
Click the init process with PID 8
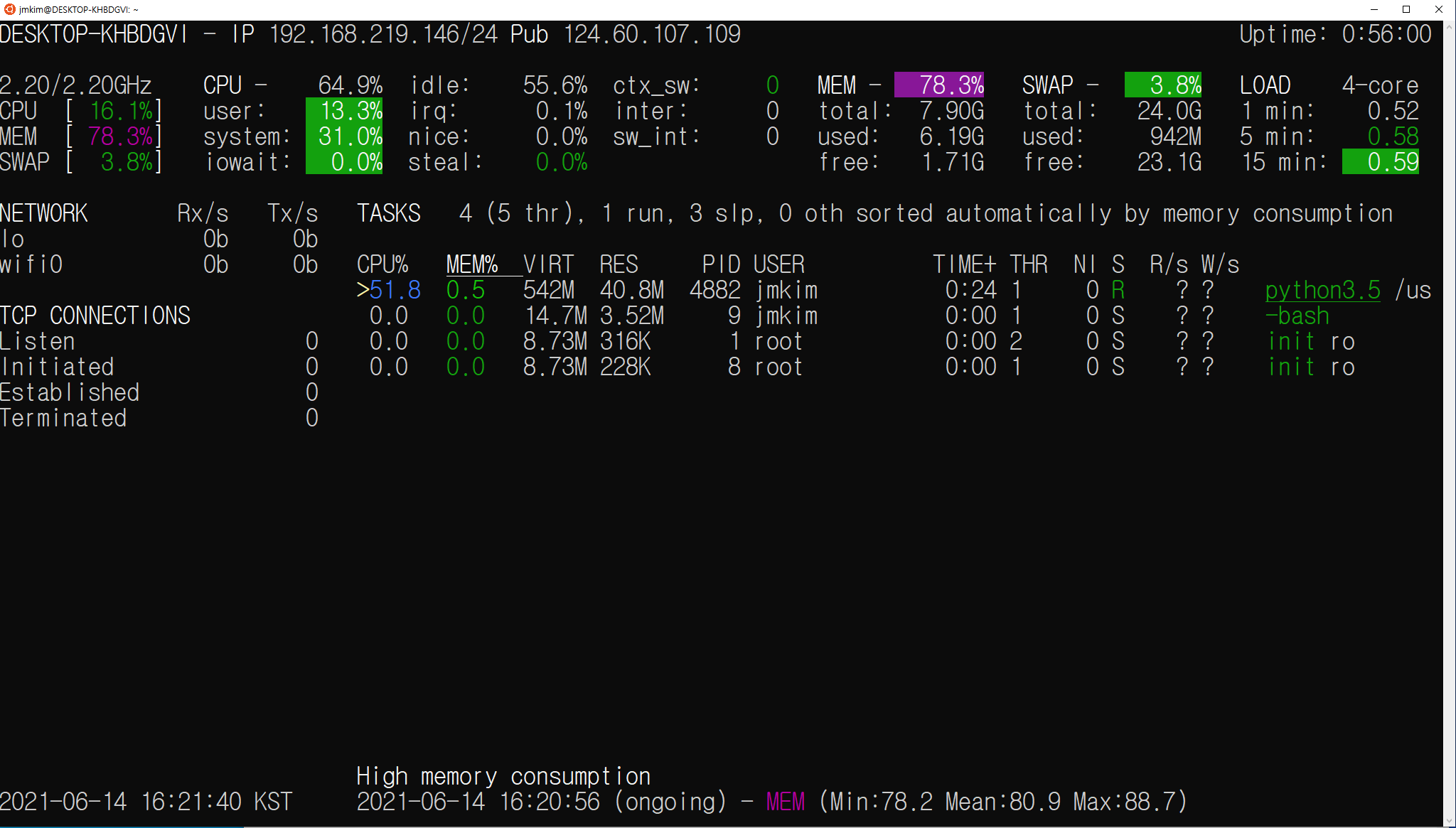tap(1292, 367)
